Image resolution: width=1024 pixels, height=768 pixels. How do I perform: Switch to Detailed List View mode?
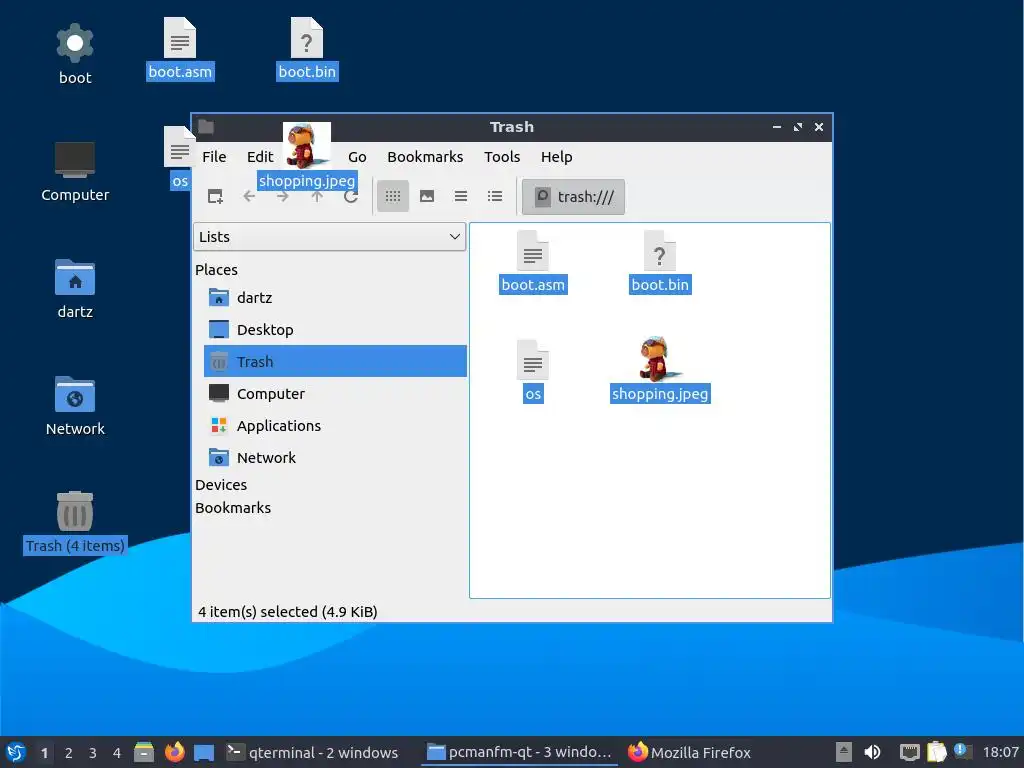pos(495,197)
